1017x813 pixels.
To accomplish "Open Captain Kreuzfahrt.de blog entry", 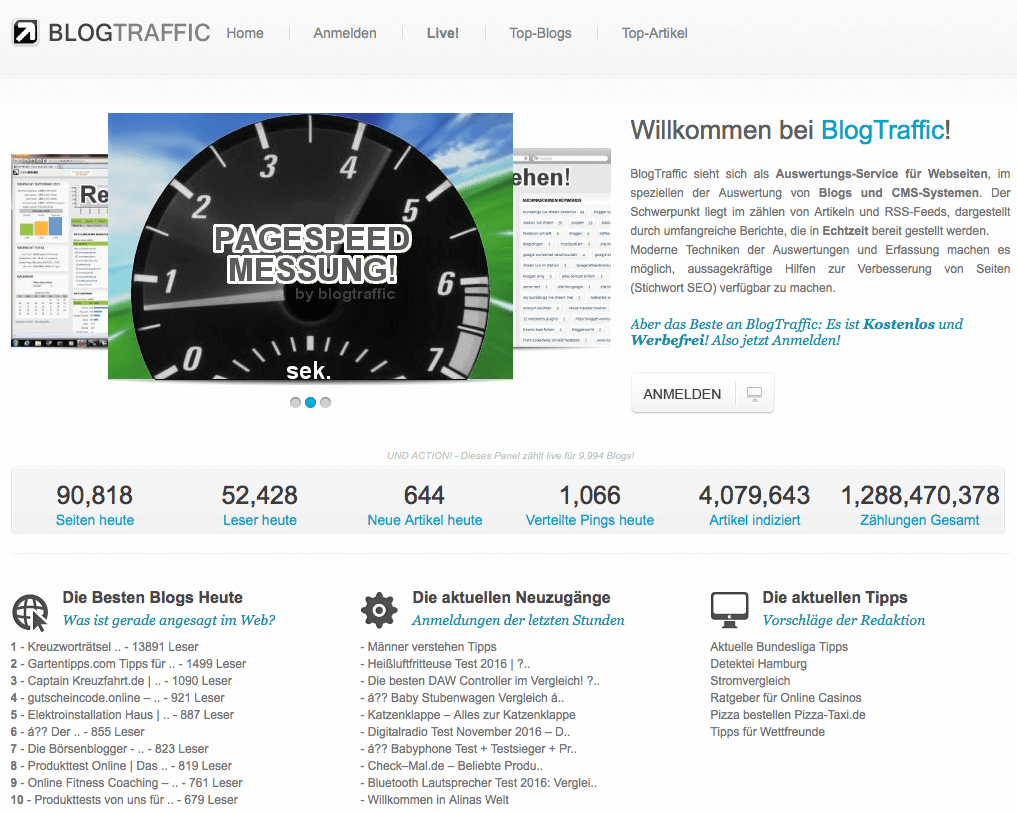I will [x=121, y=681].
